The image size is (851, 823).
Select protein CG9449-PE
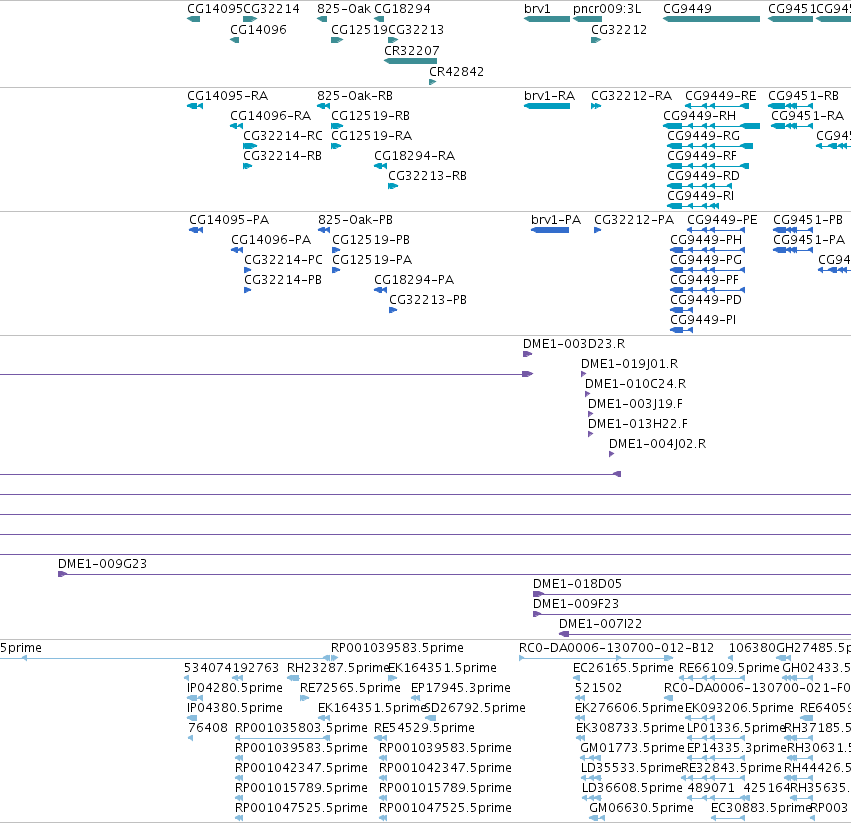[722, 220]
